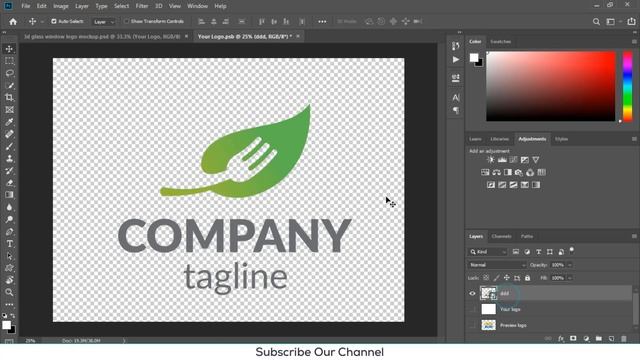Open Layers panel options menu
The height and width of the screenshot is (360, 640).
click(x=634, y=236)
